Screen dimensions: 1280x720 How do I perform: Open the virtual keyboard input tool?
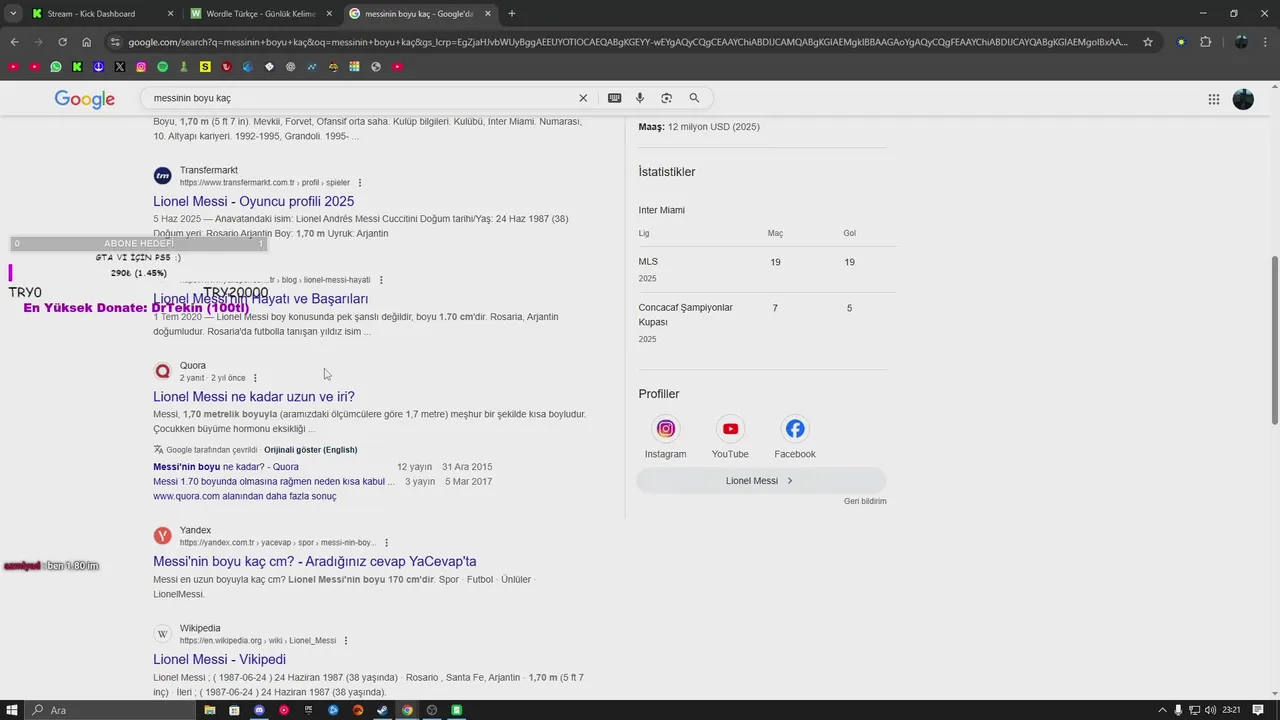pyautogui.click(x=614, y=98)
